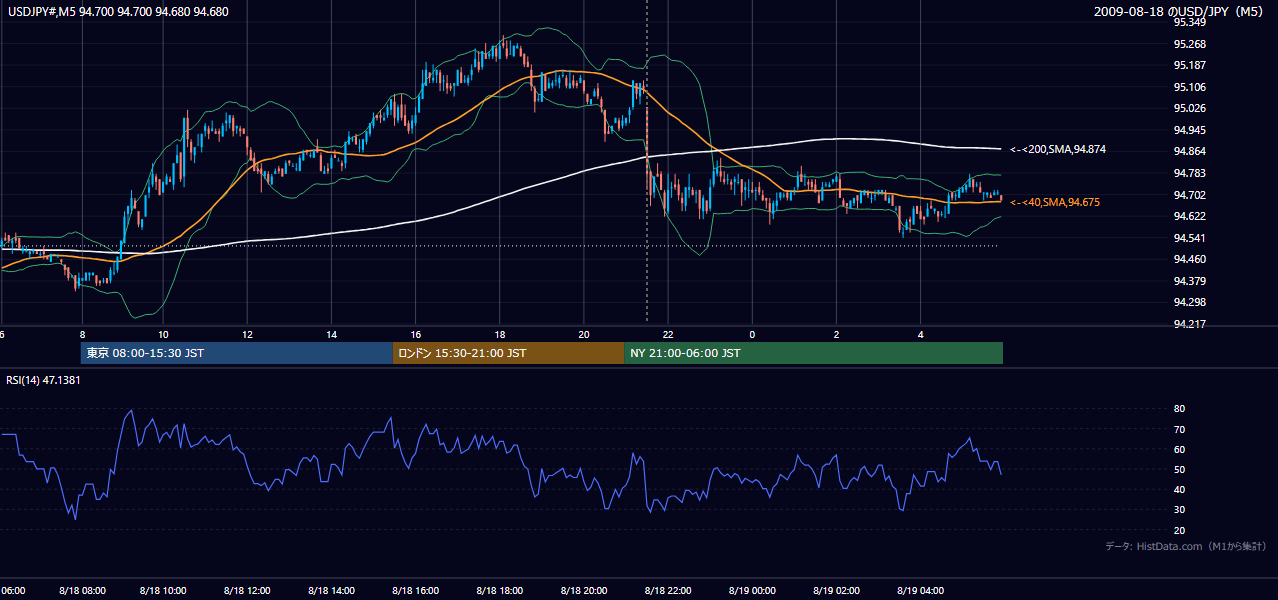Image resolution: width=1278 pixels, height=600 pixels.
Task: Click the London 15:30-21:00 JST session bar
Action: pyautogui.click(x=508, y=353)
